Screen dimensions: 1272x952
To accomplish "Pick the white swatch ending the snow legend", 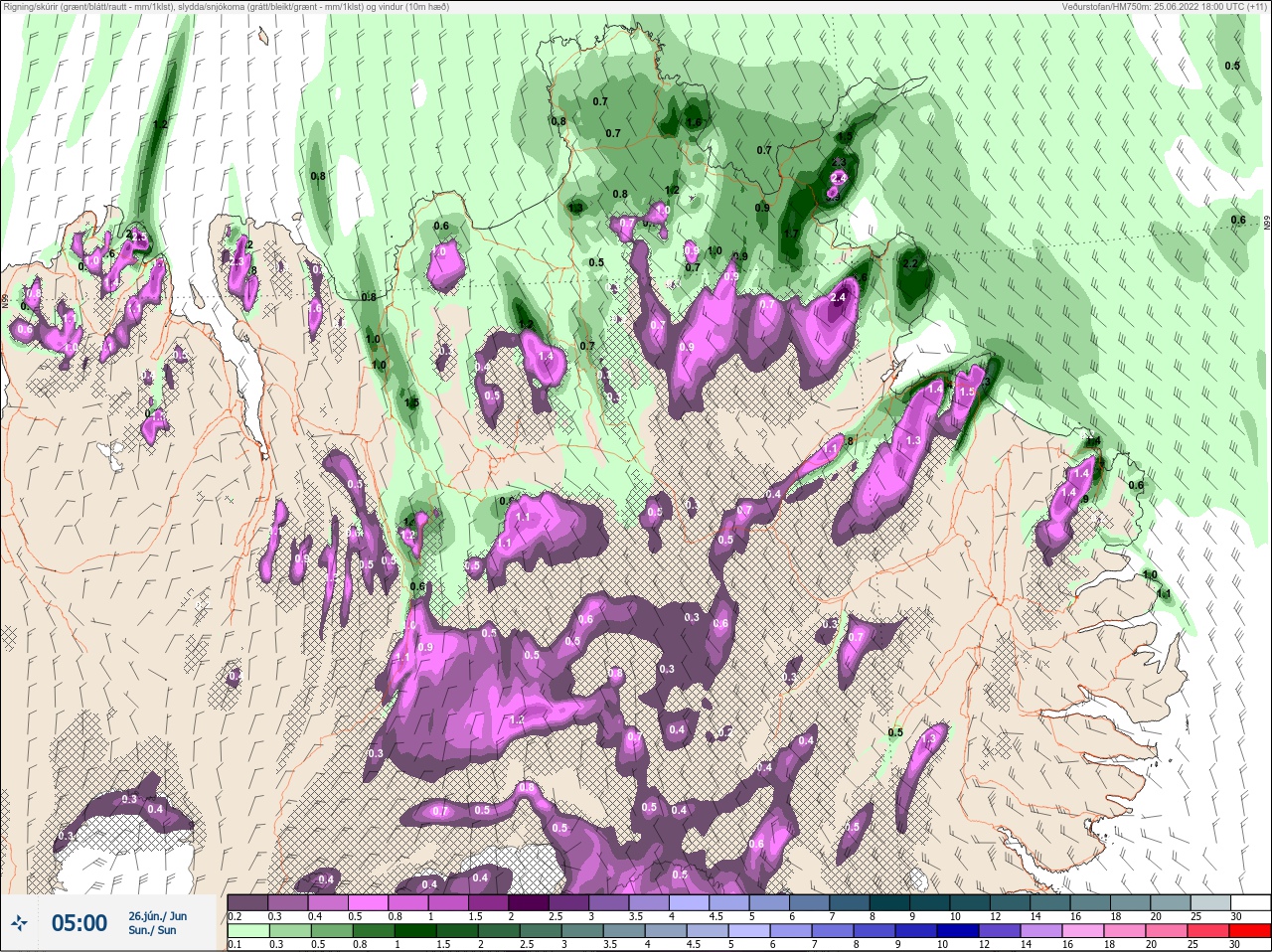I will tap(1250, 902).
